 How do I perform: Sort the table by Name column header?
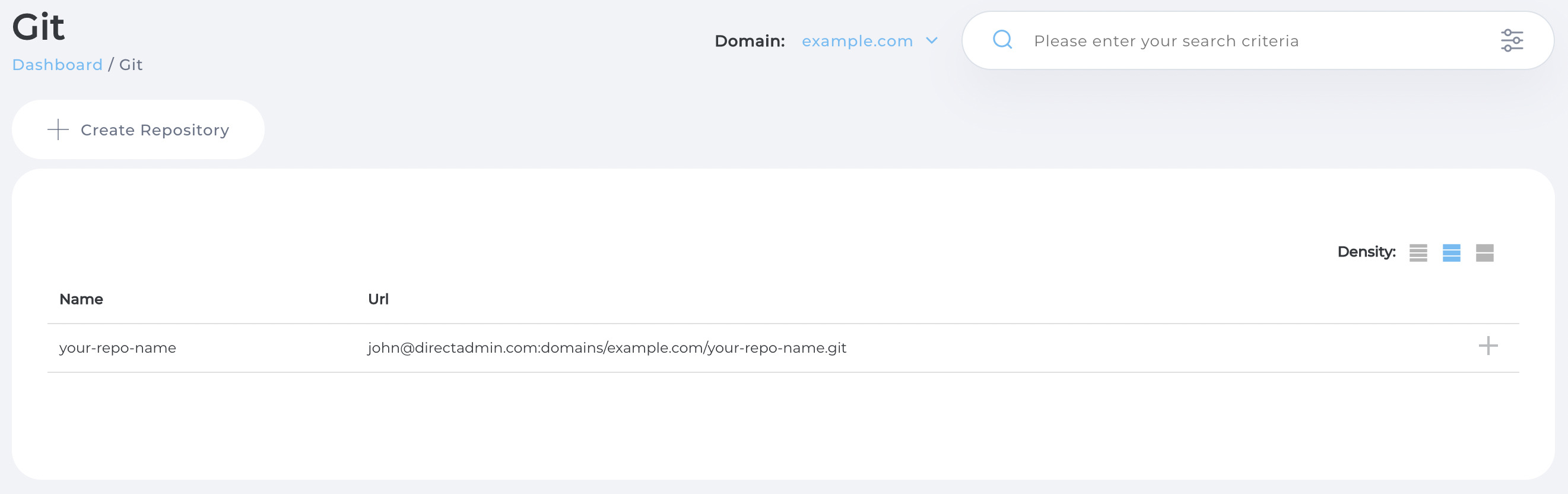point(81,299)
